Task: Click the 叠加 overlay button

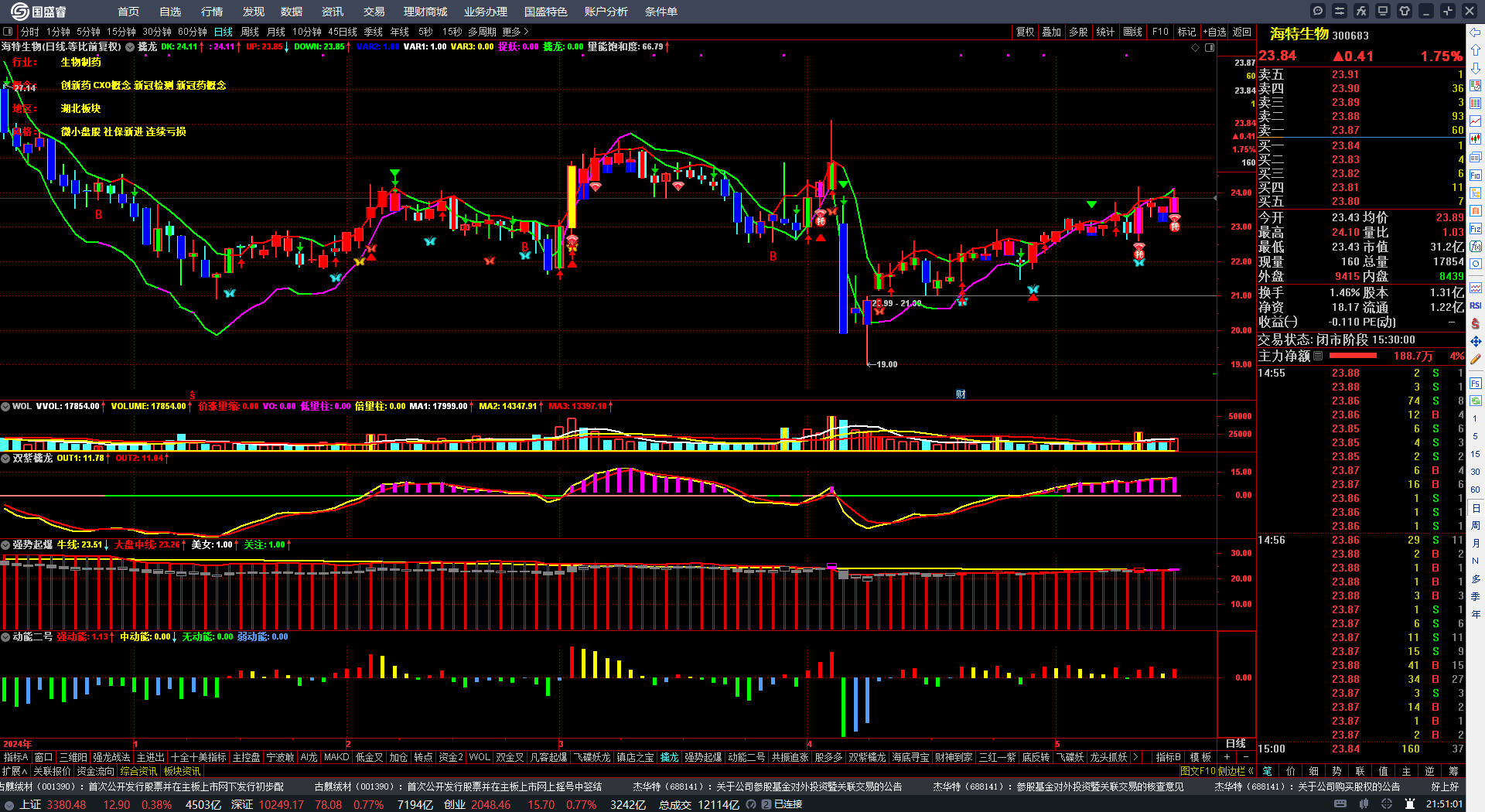Action: click(1052, 32)
